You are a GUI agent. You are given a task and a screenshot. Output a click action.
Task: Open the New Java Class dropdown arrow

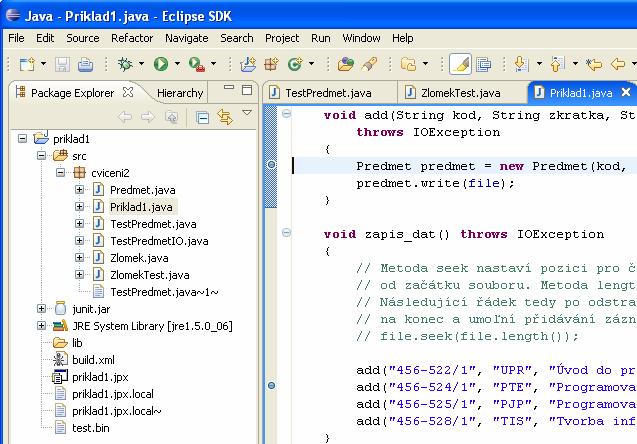(312, 64)
